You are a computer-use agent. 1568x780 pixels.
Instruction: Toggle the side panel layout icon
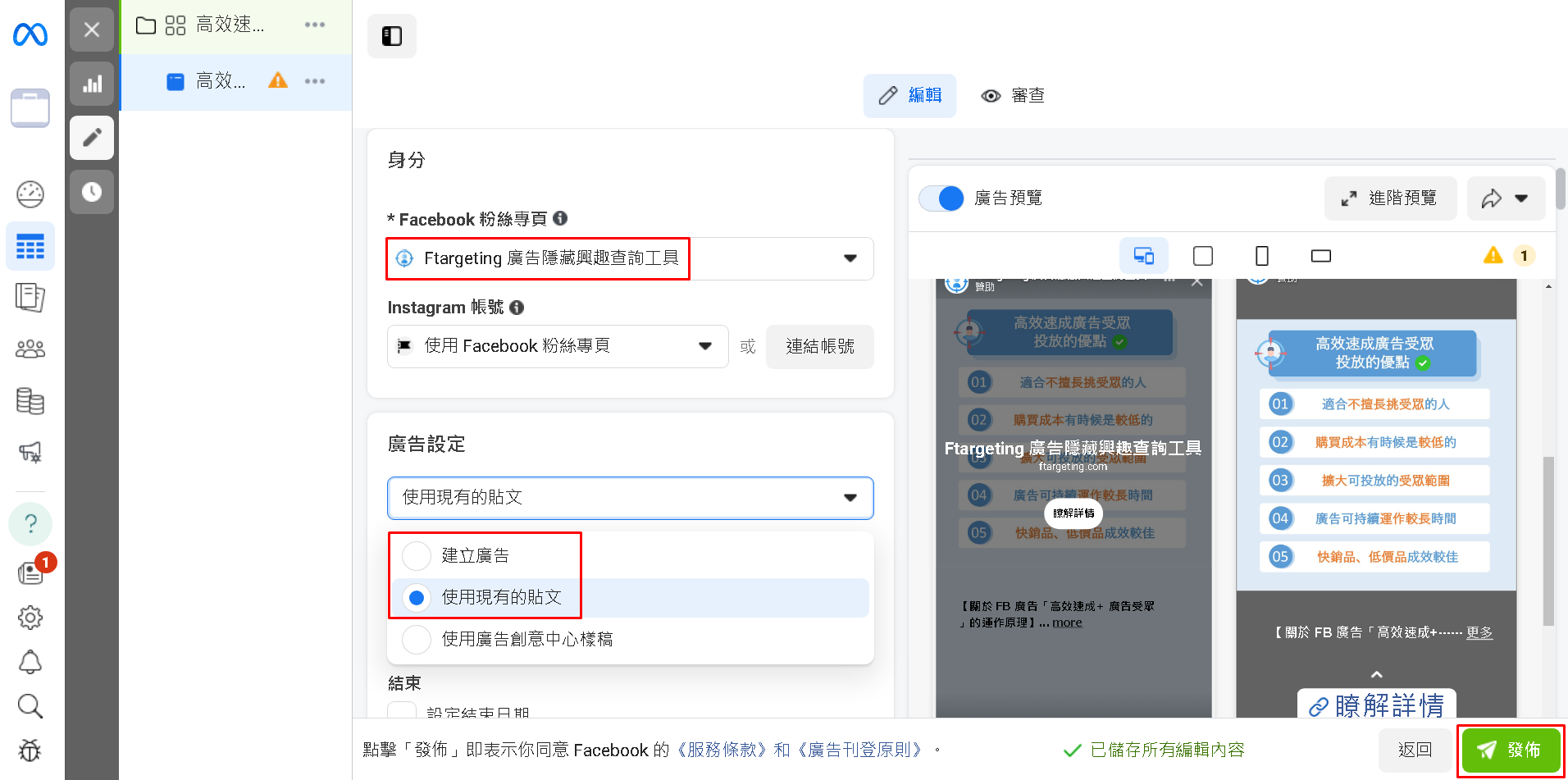[x=392, y=36]
